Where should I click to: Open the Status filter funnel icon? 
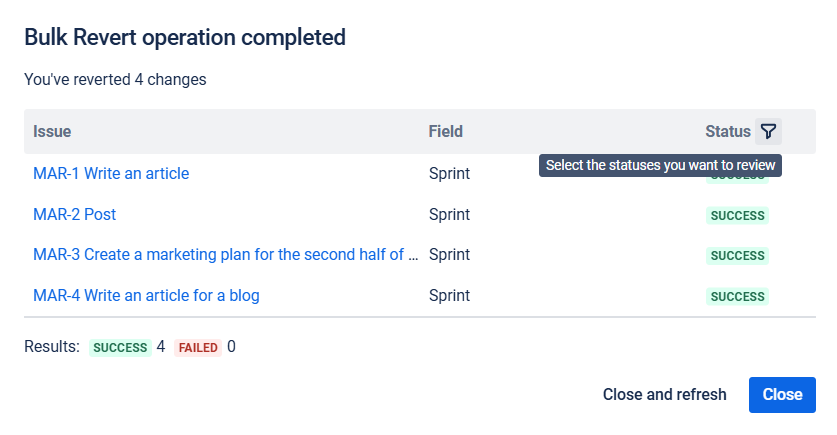tap(768, 131)
